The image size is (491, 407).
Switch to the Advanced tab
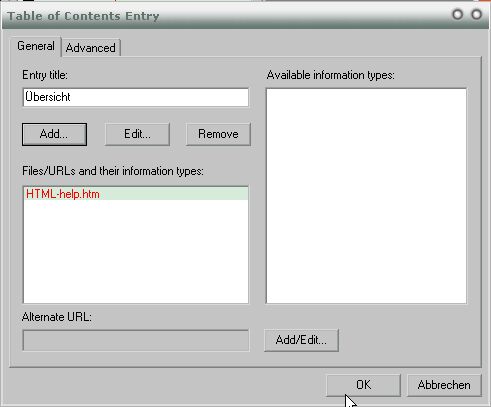[x=91, y=48]
